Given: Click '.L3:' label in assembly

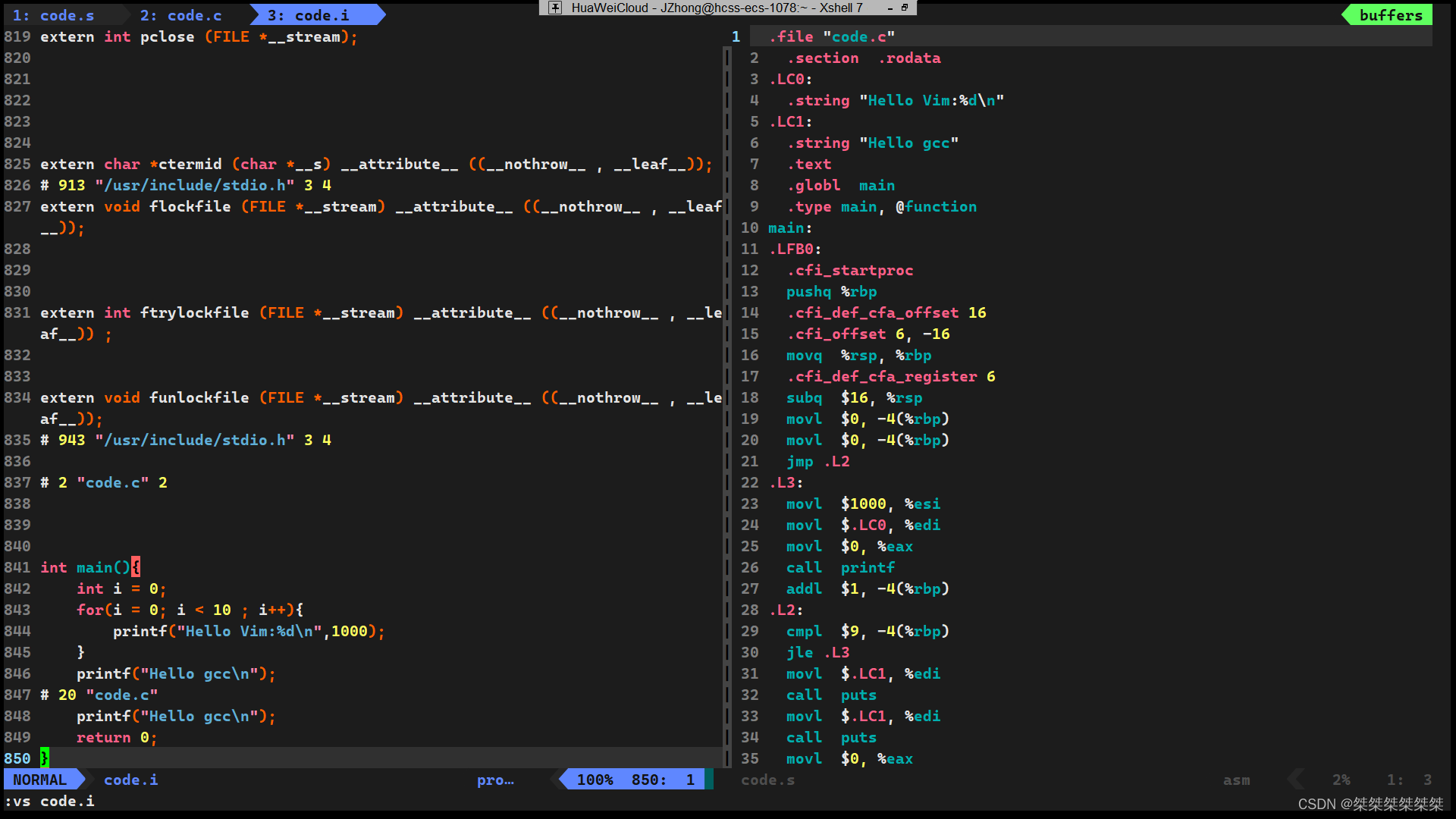Looking at the screenshot, I should pos(786,482).
